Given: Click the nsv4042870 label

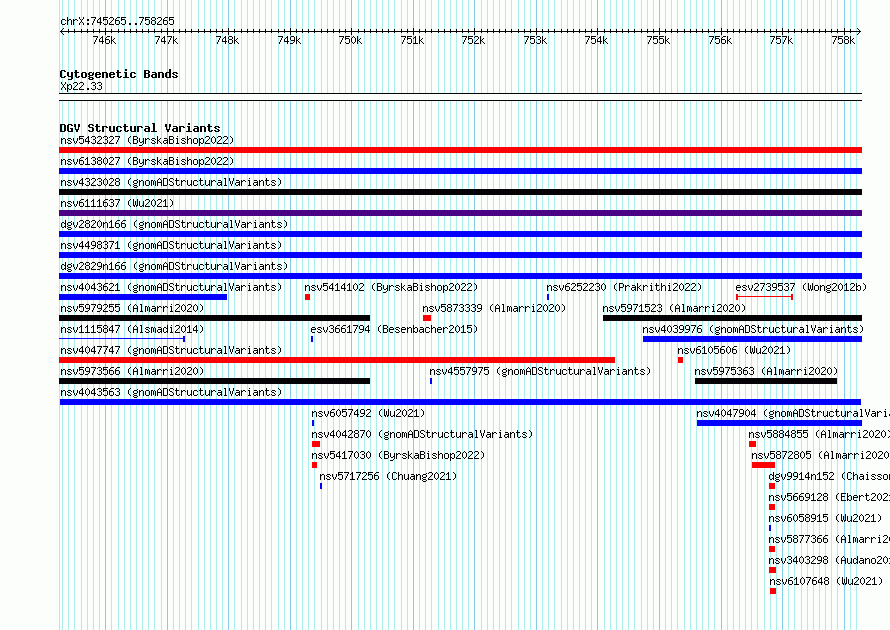Looking at the screenshot, I should pos(422,434).
